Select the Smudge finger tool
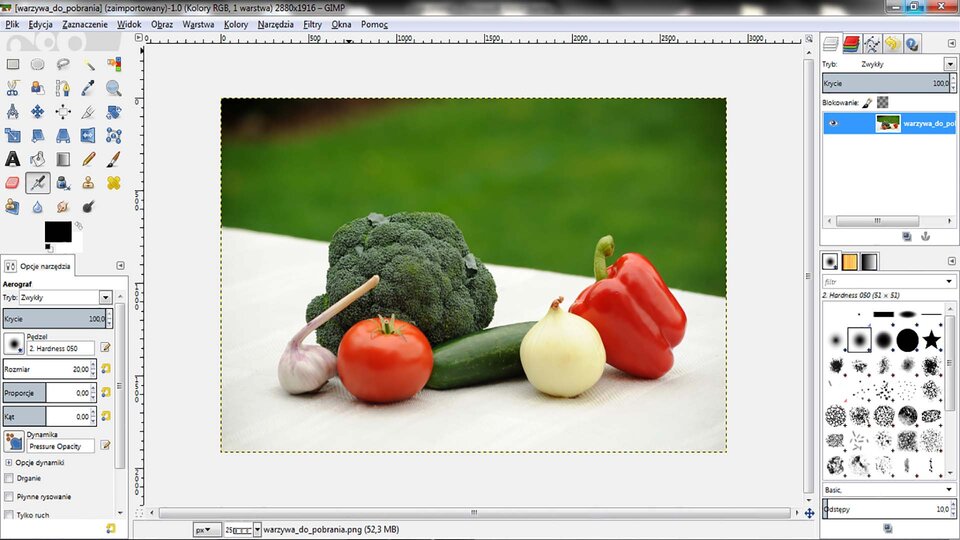Viewport: 960px width, 540px height. point(63,207)
